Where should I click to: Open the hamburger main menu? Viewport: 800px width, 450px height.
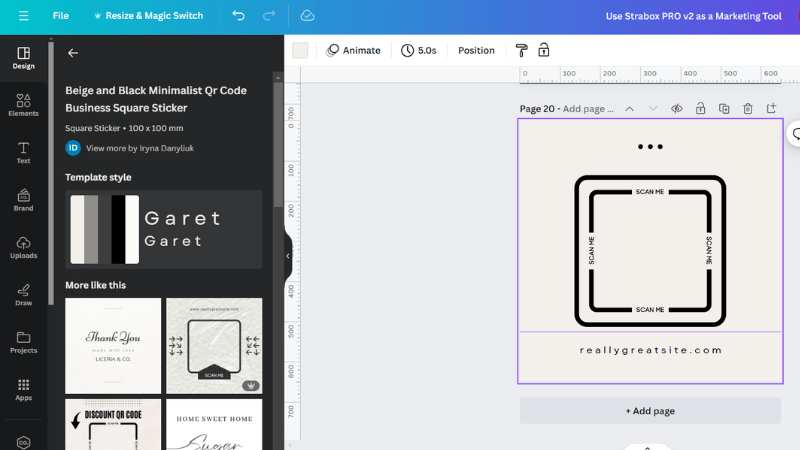(23, 16)
